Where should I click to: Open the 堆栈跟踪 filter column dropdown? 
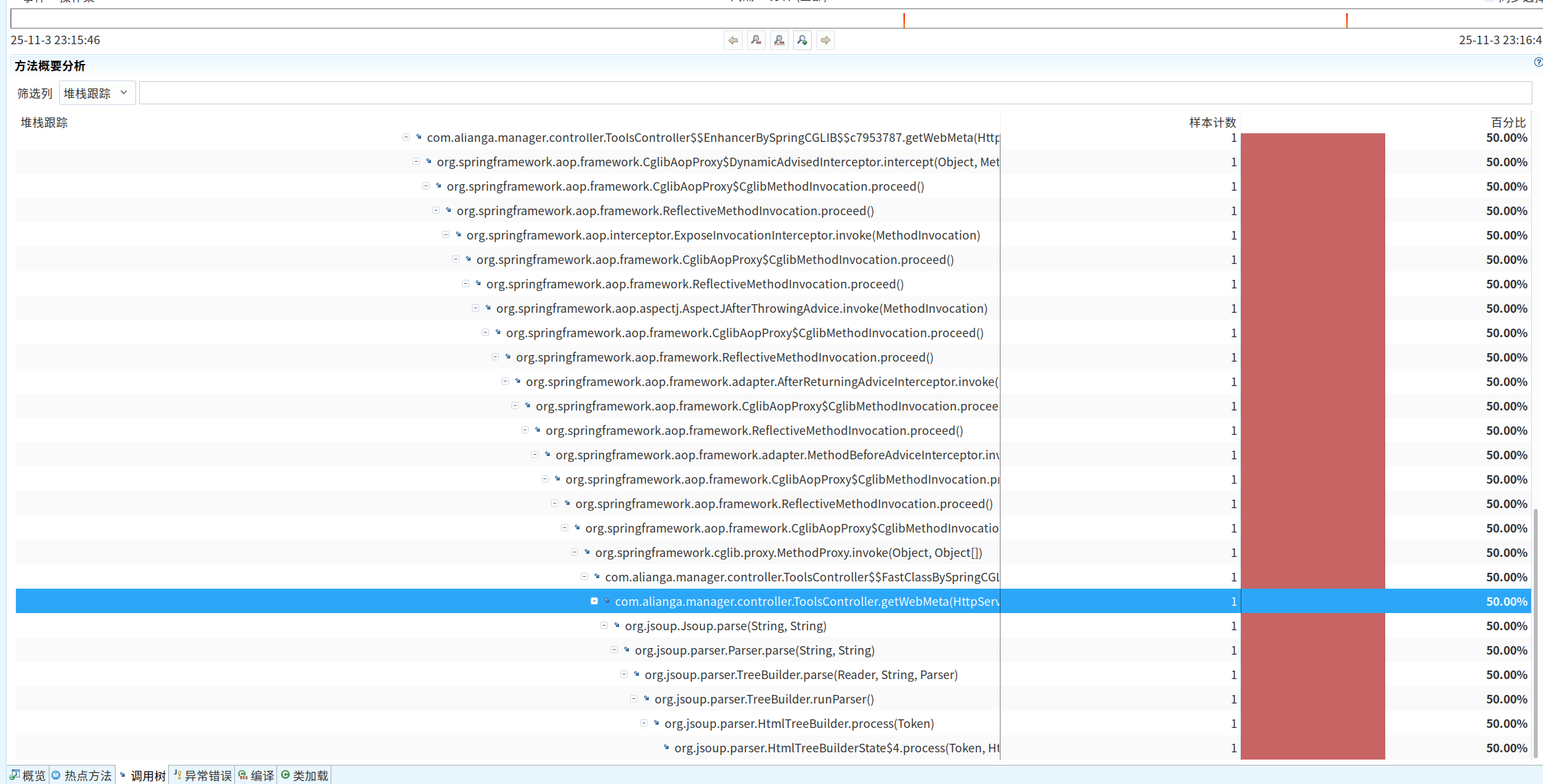[x=96, y=93]
